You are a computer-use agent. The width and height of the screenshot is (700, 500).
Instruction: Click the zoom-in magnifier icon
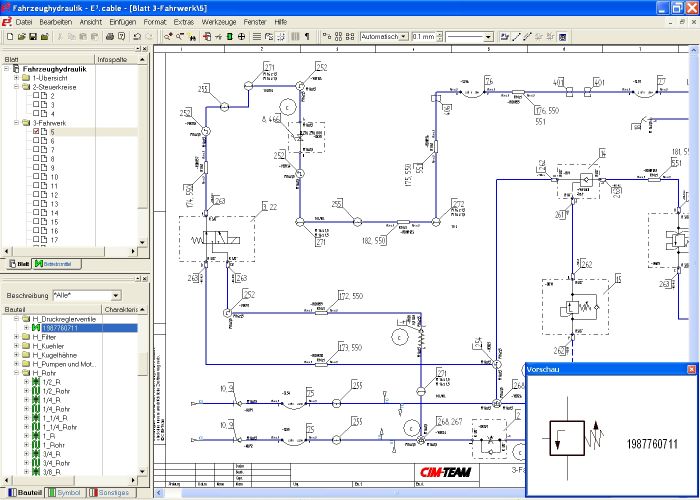(167, 37)
